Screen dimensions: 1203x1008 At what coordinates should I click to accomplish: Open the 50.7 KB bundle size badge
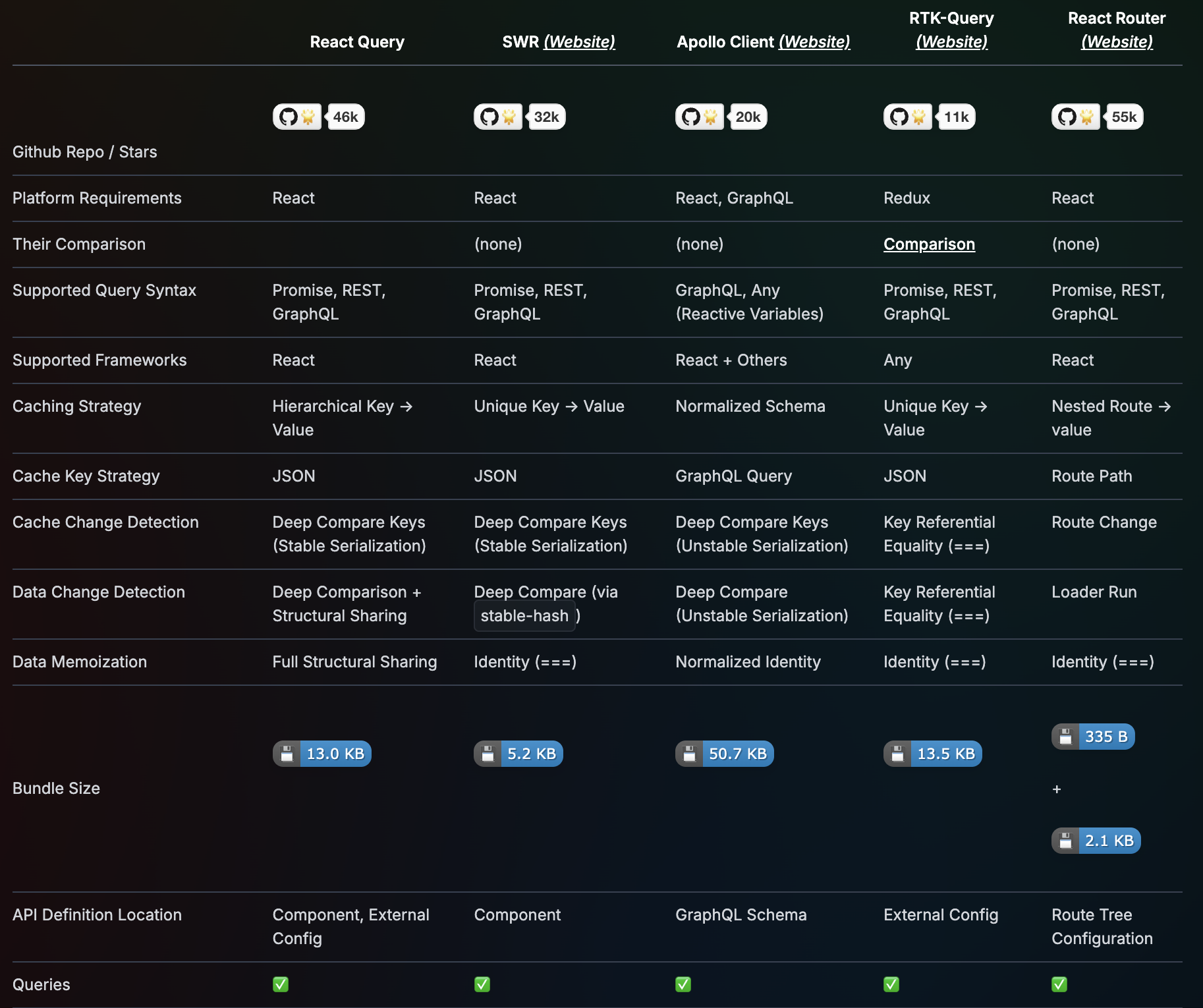coord(725,754)
